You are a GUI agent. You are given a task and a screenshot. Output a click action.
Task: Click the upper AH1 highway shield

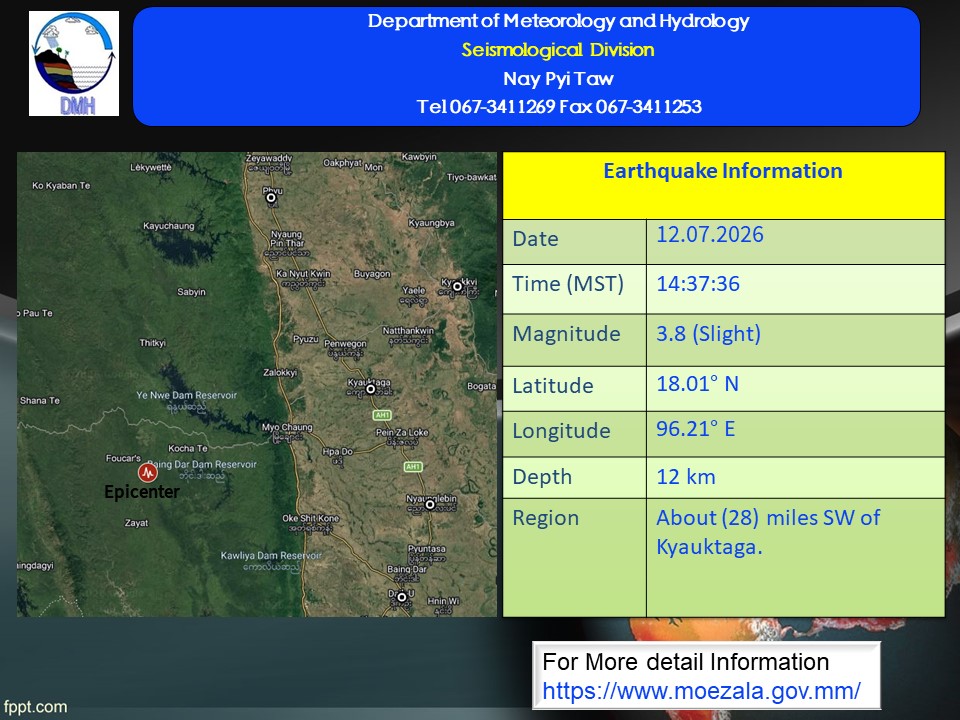(382, 415)
